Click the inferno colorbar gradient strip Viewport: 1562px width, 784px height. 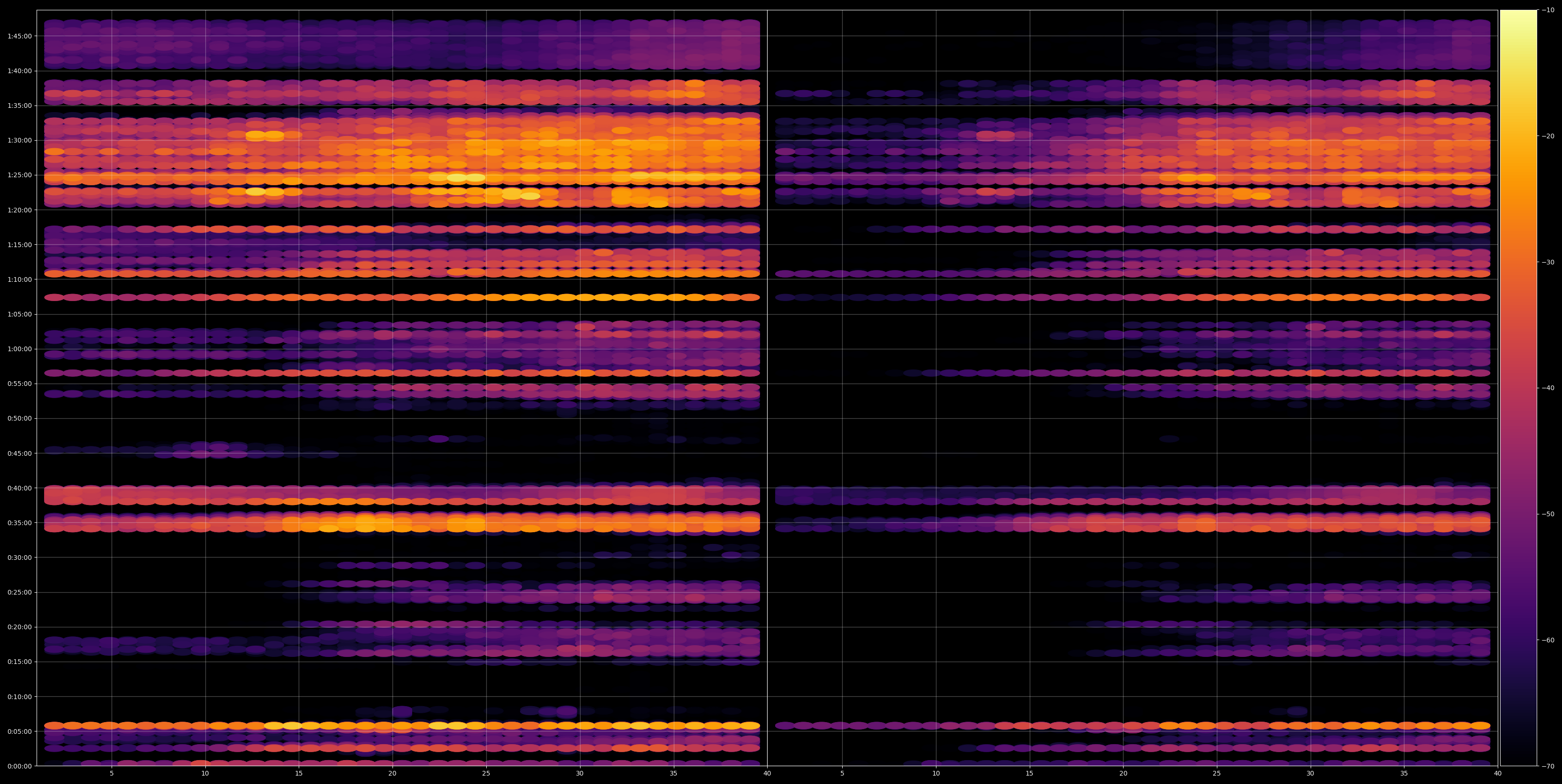click(1518, 388)
